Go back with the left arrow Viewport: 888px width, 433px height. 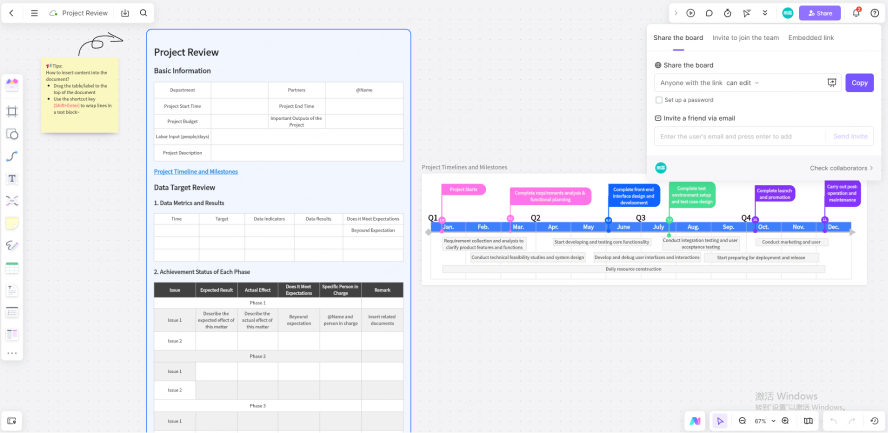(11, 13)
